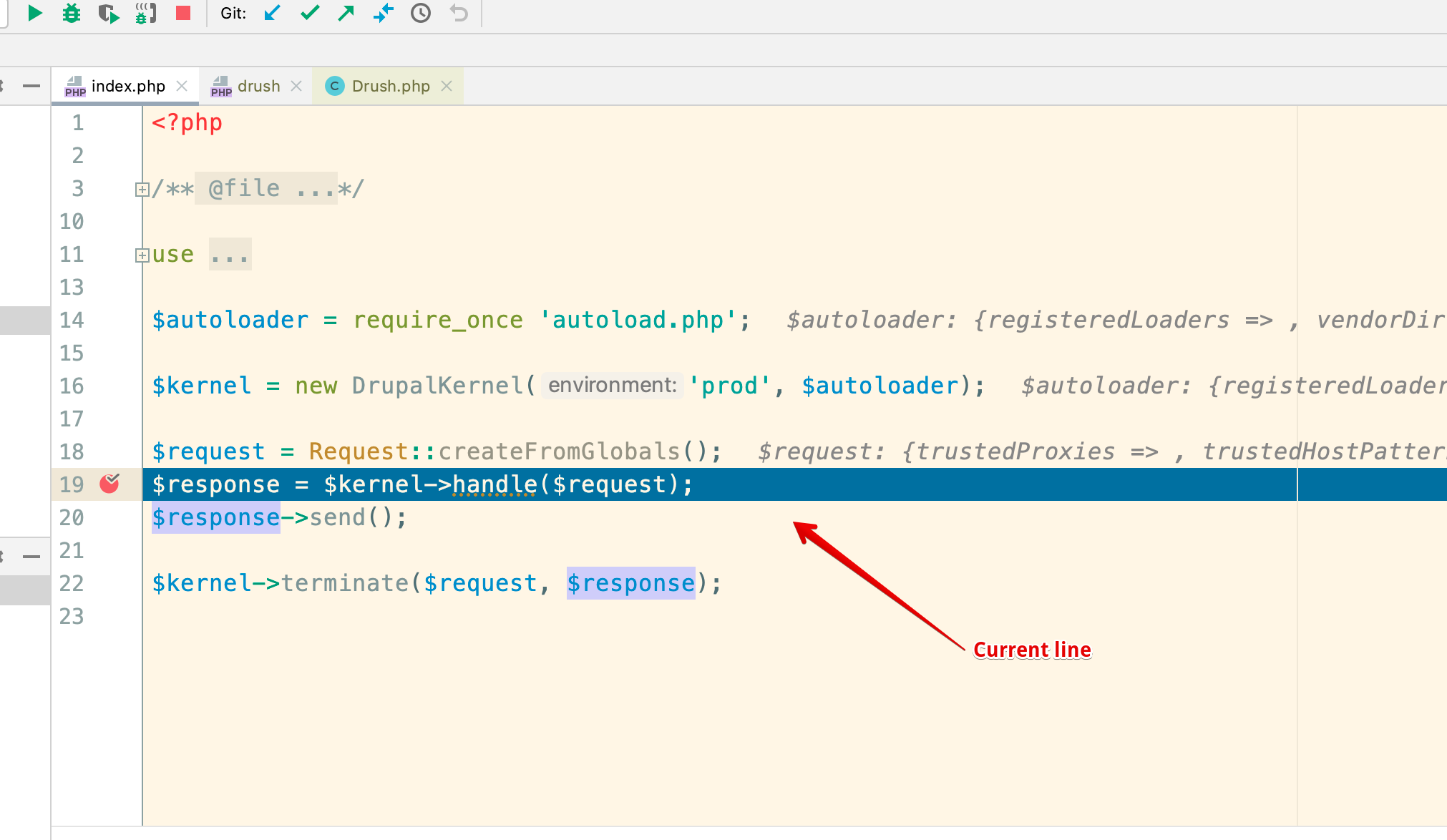1447x840 pixels.
Task: Push commits with the Git green arrow
Action: (x=346, y=13)
